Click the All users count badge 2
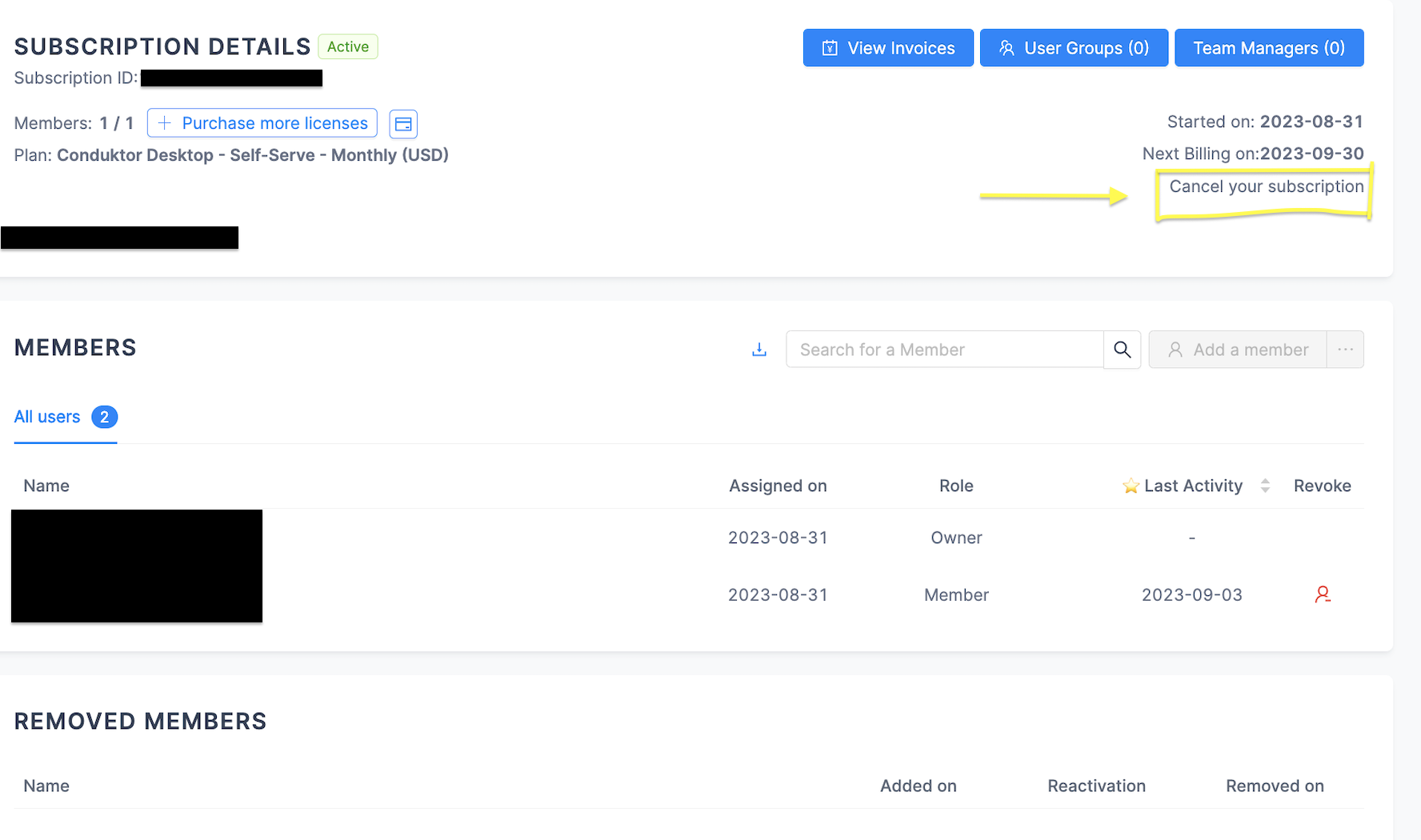 coord(104,417)
